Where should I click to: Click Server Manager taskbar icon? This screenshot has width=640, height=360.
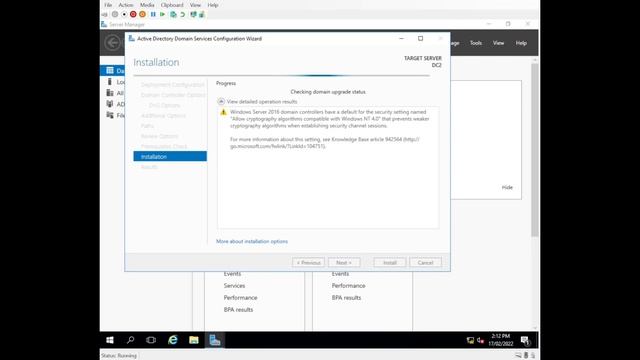click(215, 340)
